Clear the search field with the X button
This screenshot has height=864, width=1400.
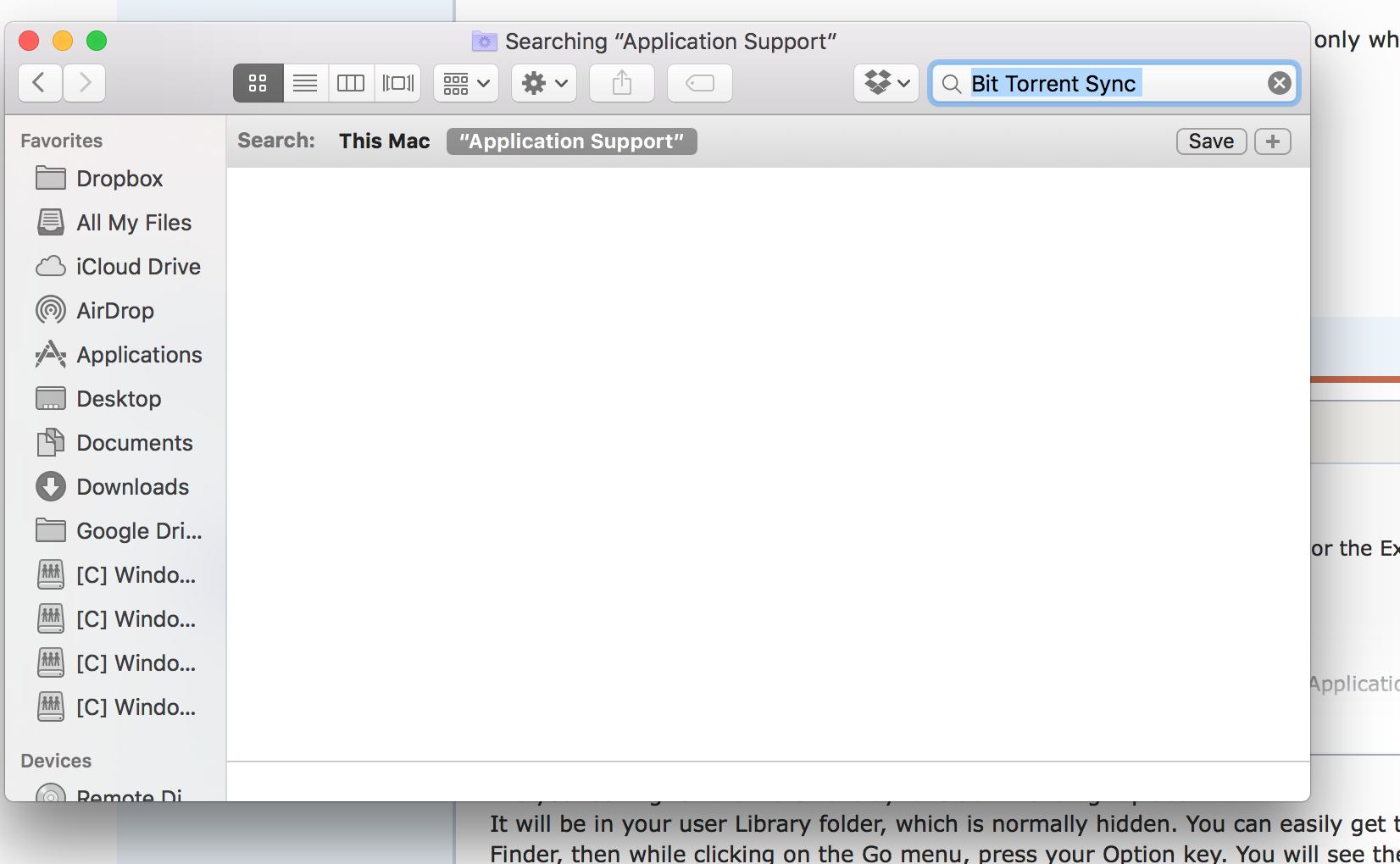1280,83
